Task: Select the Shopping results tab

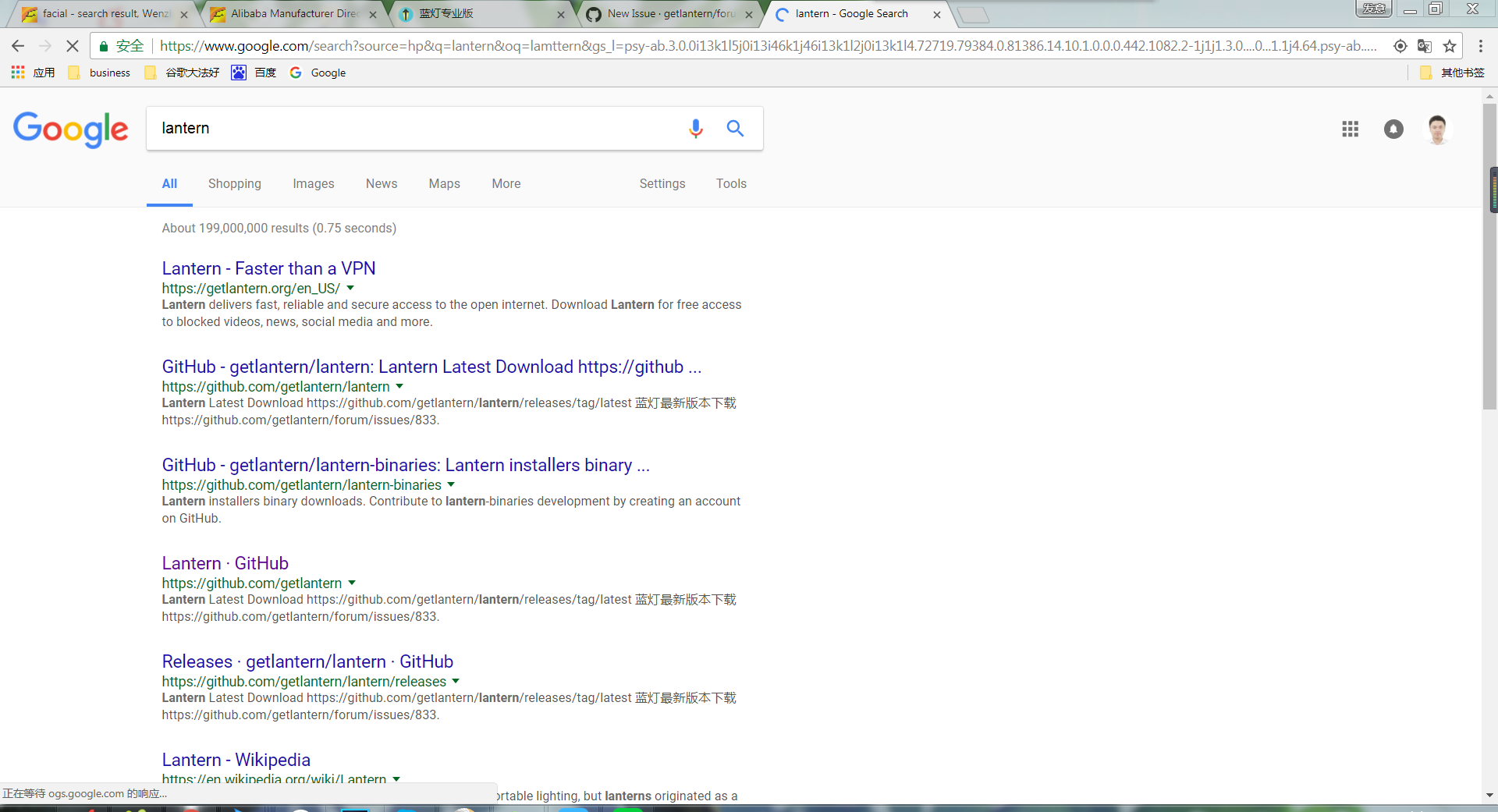Action: click(x=235, y=184)
